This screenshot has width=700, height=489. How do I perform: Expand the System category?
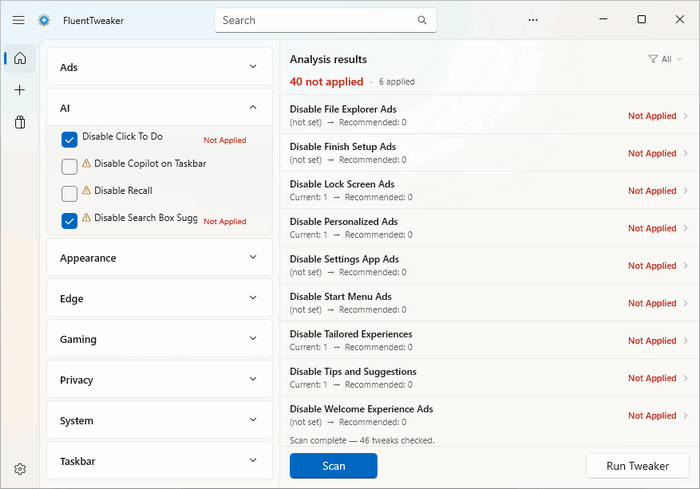click(159, 420)
